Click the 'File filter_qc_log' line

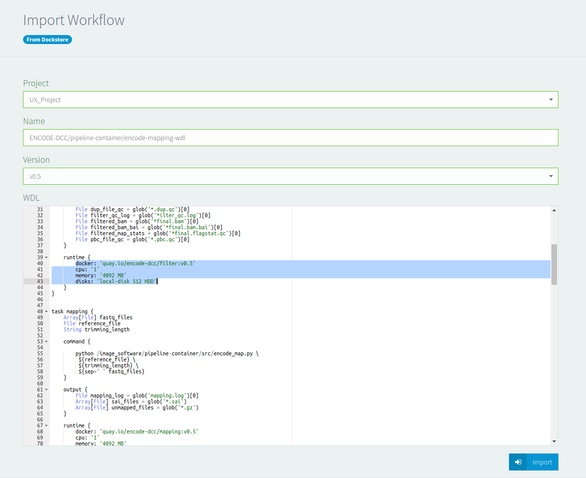(143, 216)
